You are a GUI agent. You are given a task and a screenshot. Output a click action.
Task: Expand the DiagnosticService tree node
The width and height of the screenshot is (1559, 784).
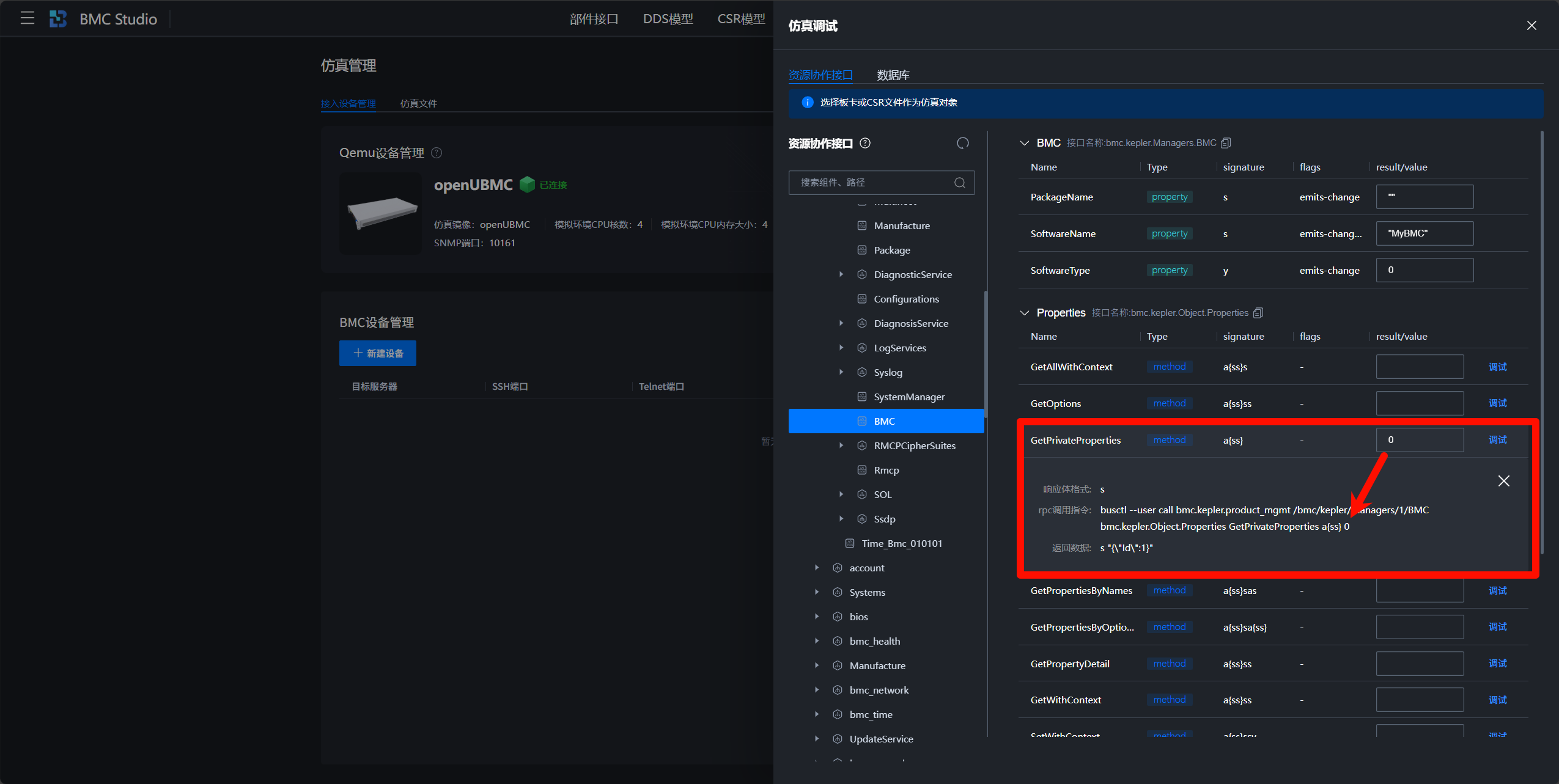pos(841,274)
